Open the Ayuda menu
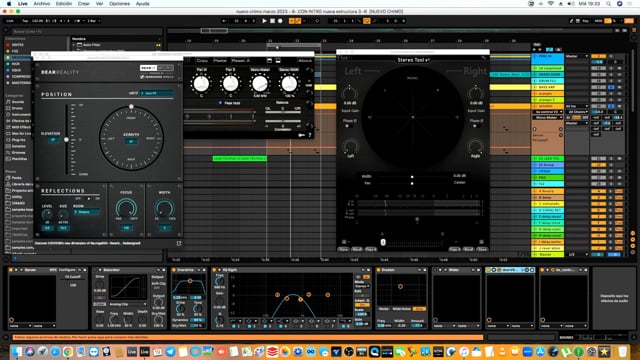The width and height of the screenshot is (640, 360). pos(142,4)
